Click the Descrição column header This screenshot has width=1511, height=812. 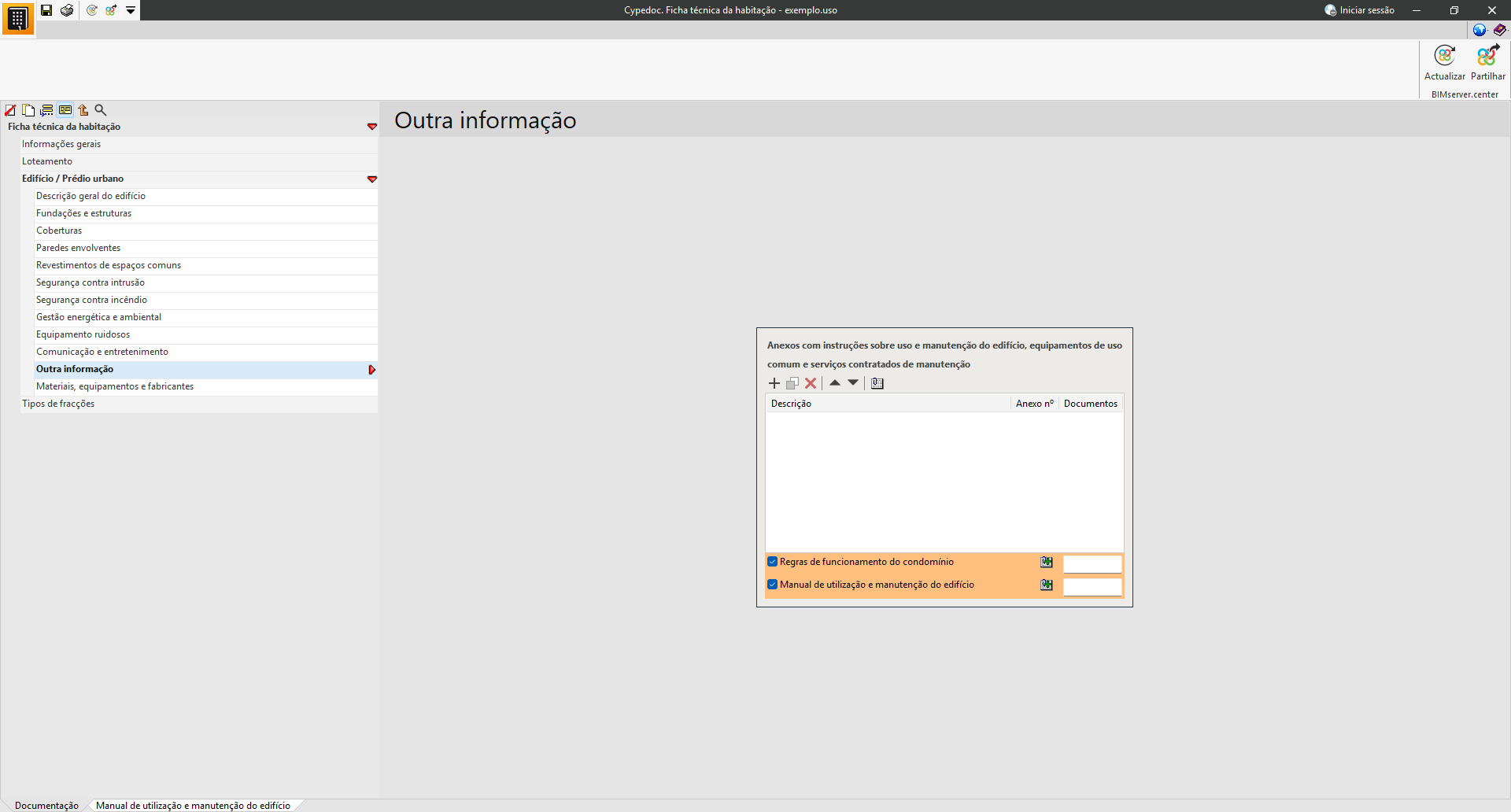click(888, 404)
